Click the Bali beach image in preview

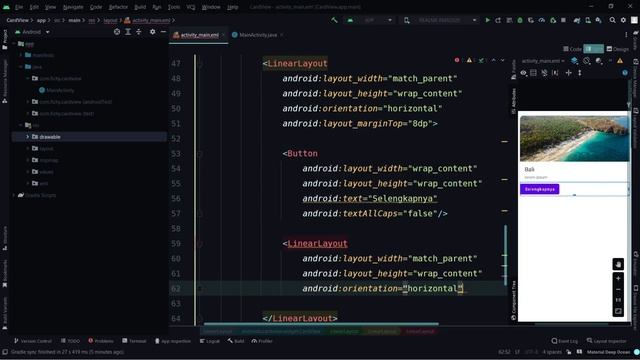coord(574,138)
